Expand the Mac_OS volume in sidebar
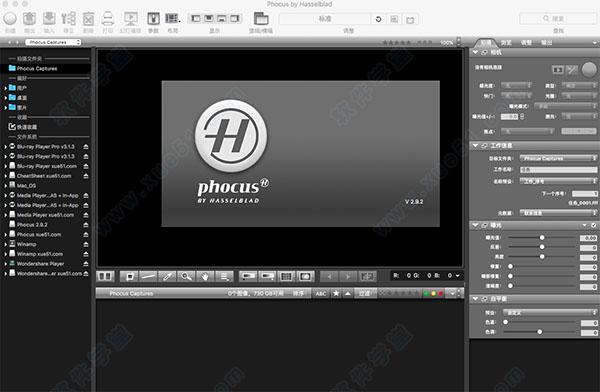The image size is (600, 392). [5, 186]
